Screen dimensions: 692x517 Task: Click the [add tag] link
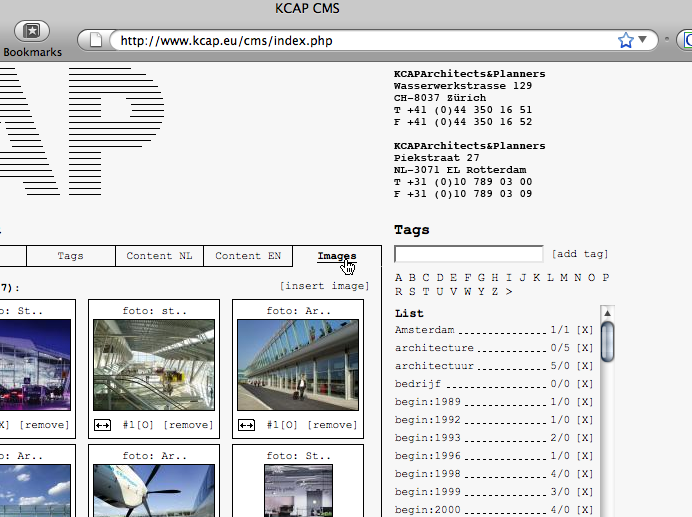[x=580, y=254]
